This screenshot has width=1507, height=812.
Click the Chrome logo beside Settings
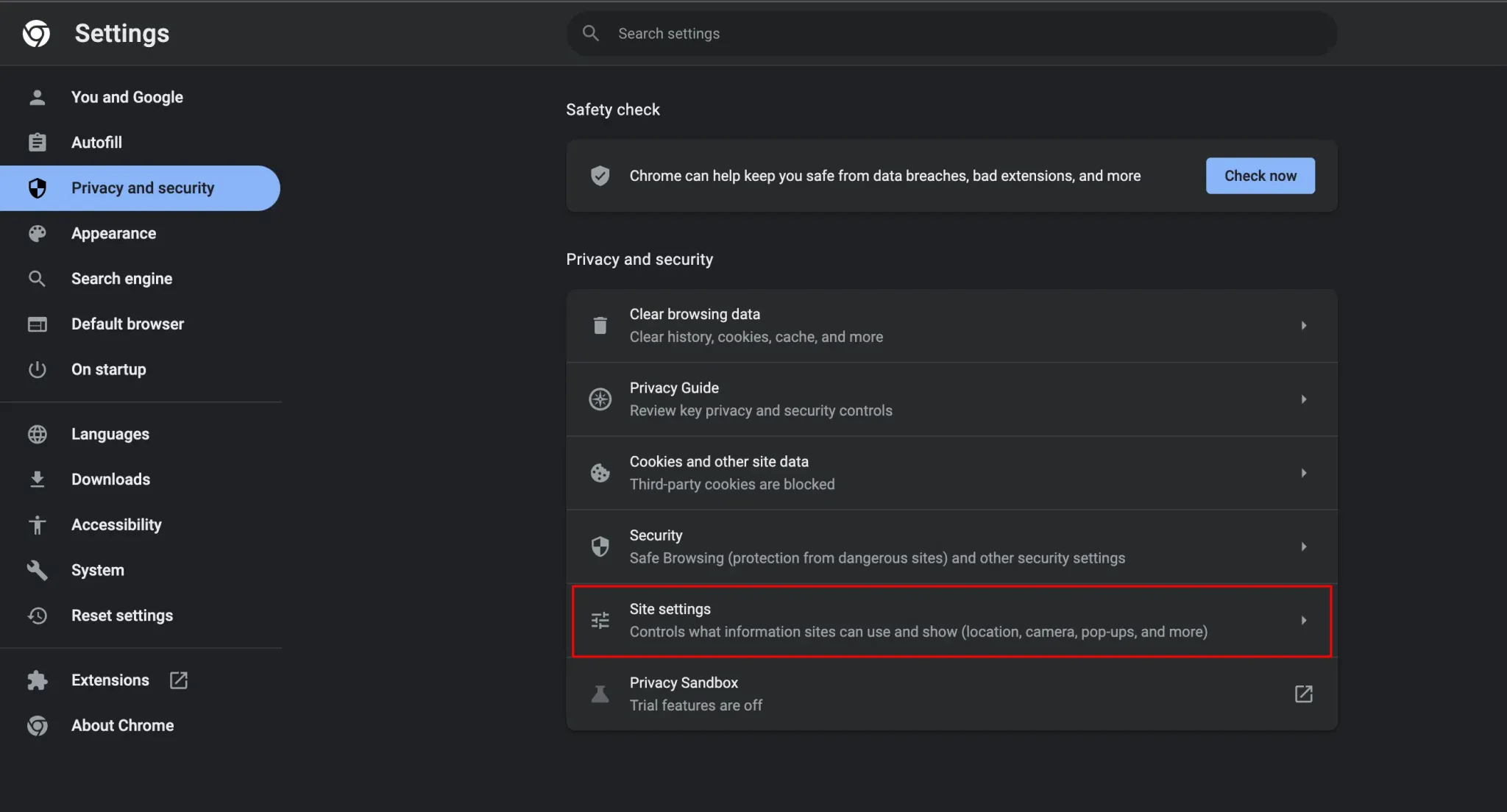pos(36,33)
